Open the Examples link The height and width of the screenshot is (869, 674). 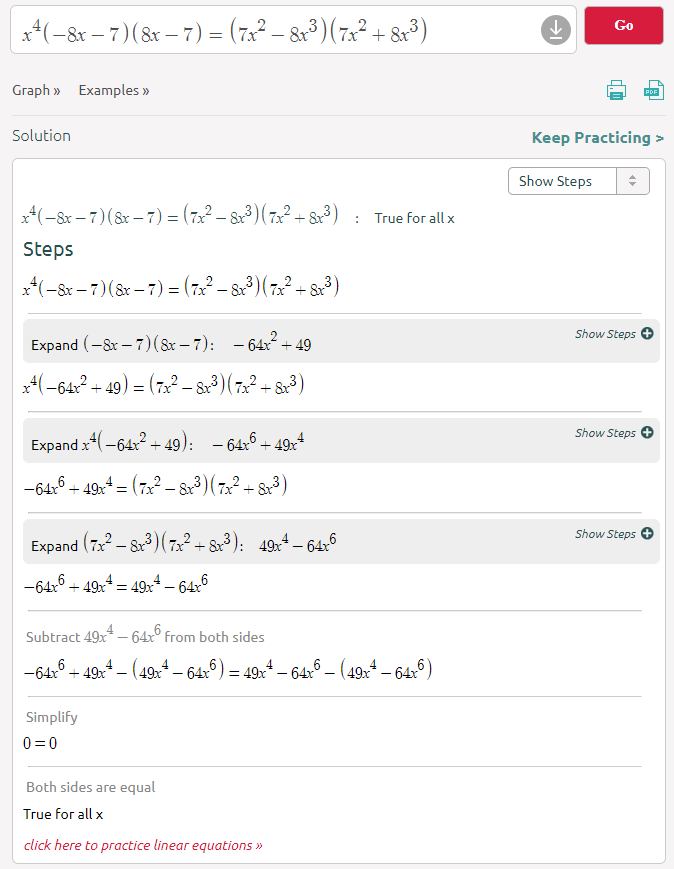(114, 90)
